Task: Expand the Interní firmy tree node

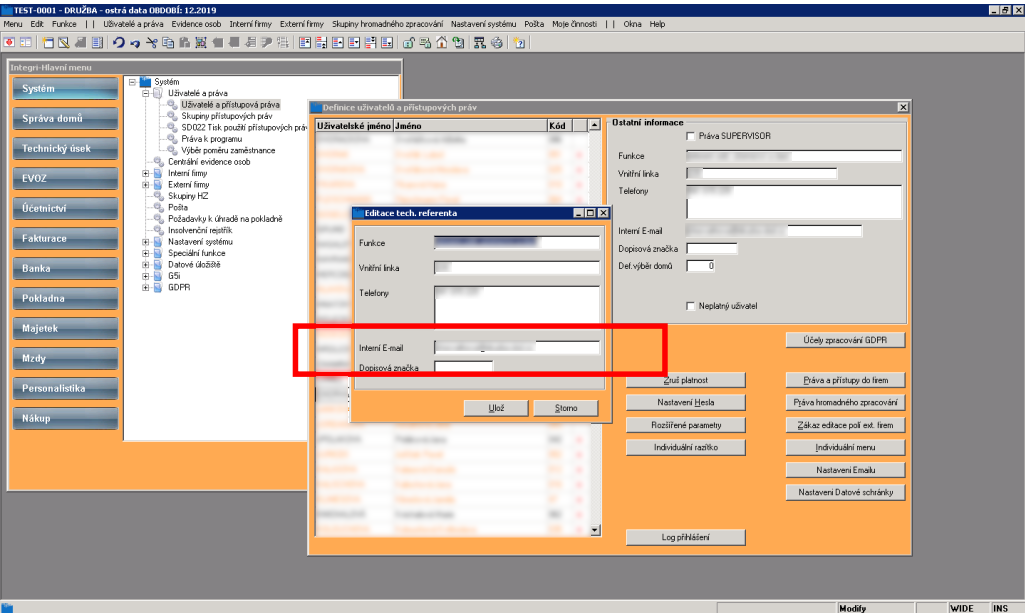Action: [146, 173]
